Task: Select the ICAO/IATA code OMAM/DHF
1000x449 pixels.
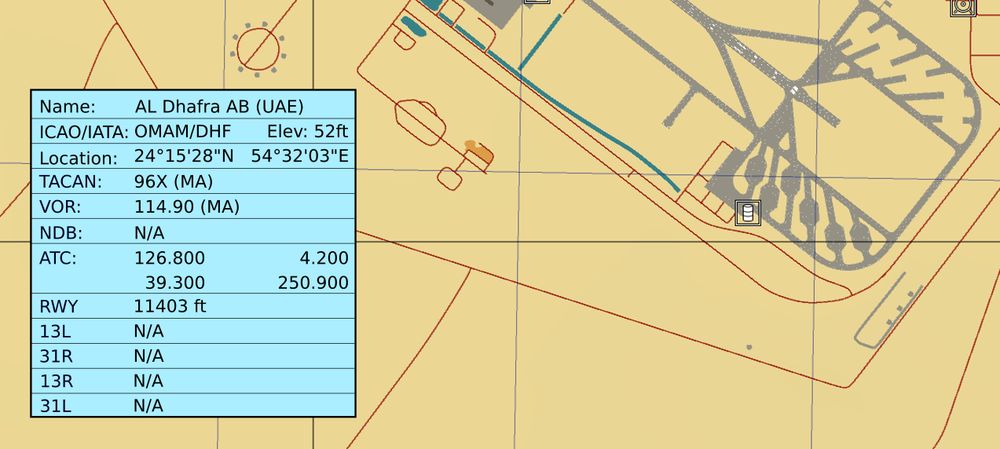Action: coord(182,132)
